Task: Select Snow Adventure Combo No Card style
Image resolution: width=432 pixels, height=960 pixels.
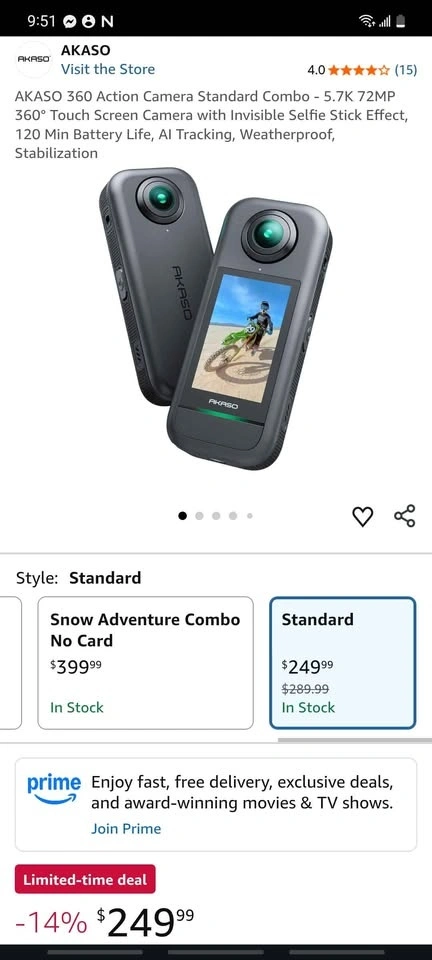Action: point(146,663)
